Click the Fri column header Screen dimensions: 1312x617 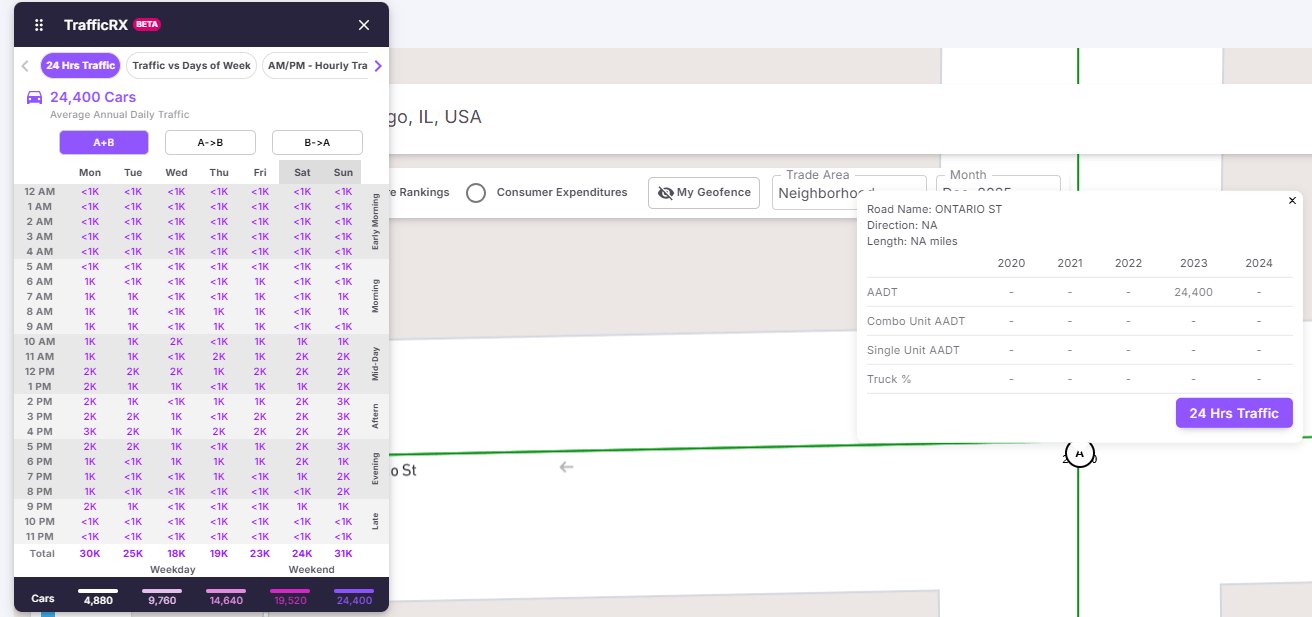pyautogui.click(x=260, y=173)
